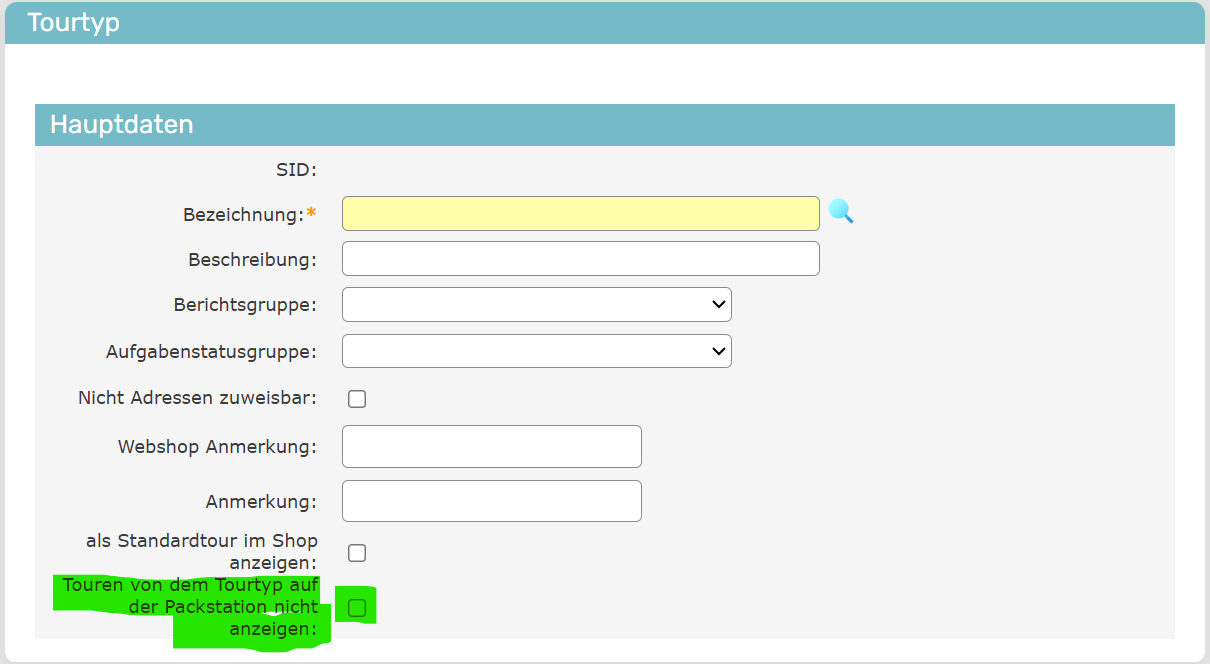
Task: Open the Berichtsgruppe dropdown
Action: (536, 305)
